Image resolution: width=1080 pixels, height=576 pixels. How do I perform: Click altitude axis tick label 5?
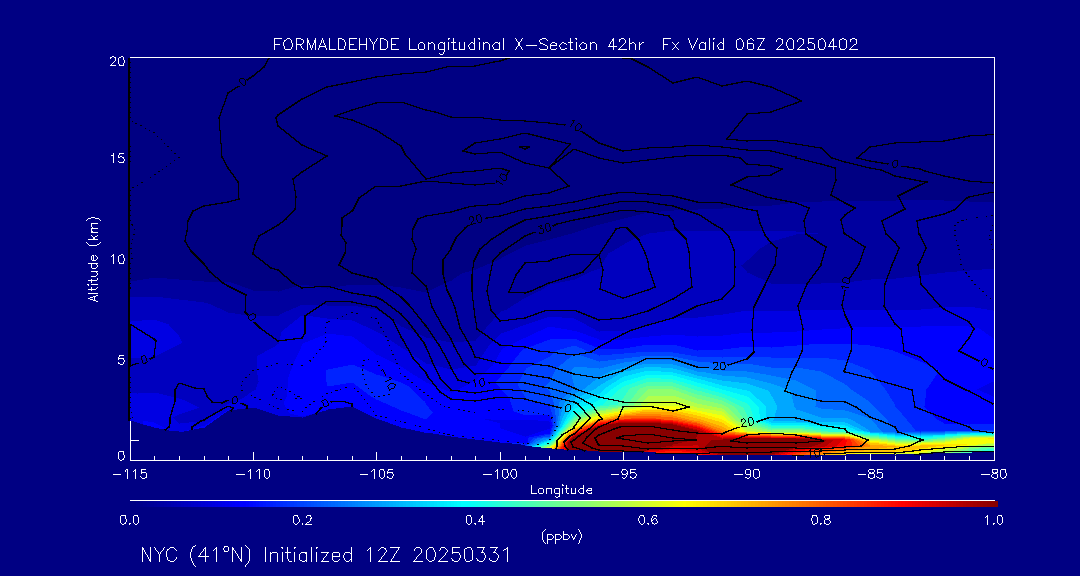click(x=121, y=360)
